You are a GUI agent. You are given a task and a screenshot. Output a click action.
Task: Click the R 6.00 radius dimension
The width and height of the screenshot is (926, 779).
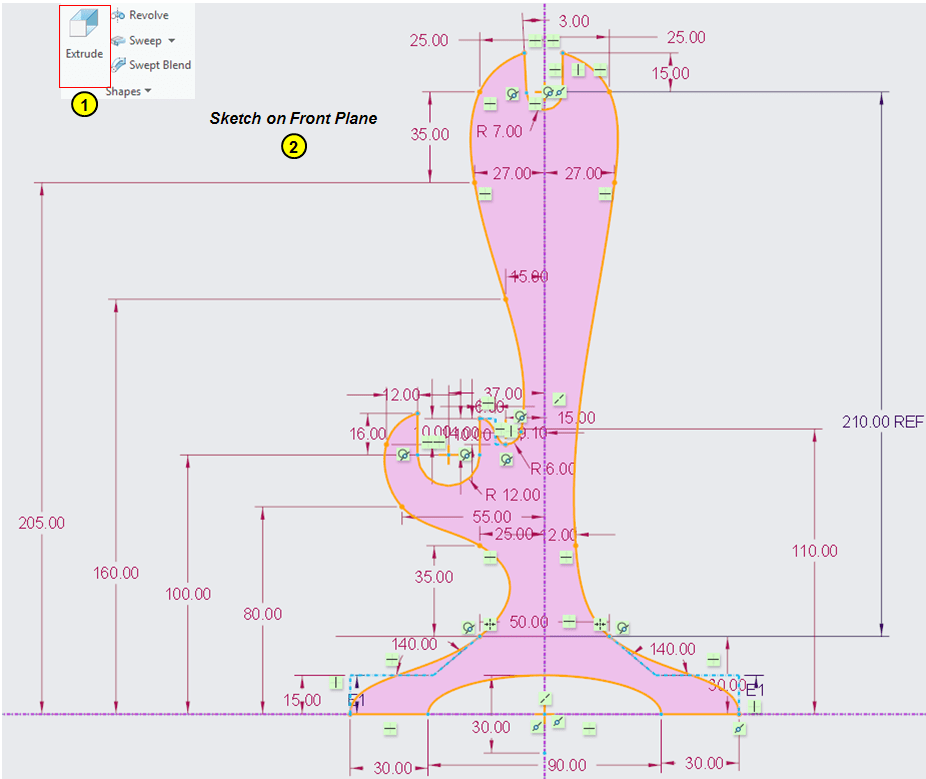(552, 469)
